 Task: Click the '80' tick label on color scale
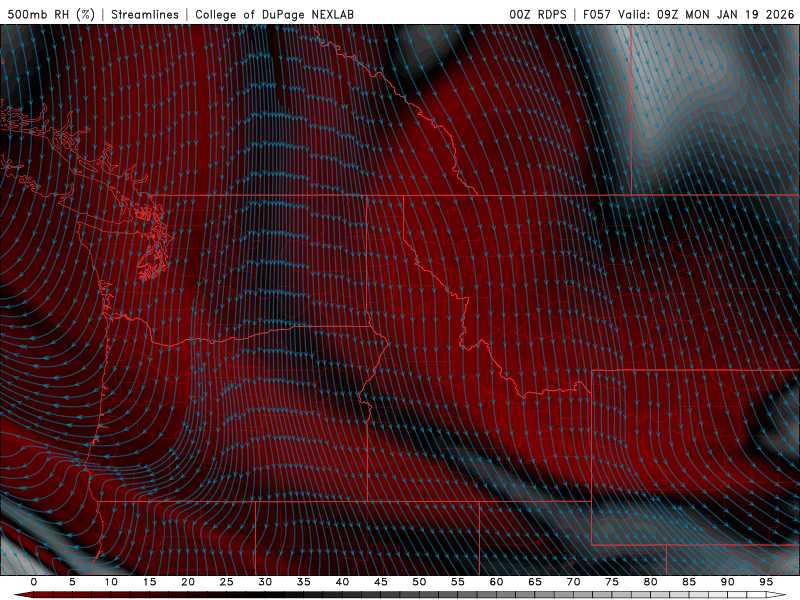click(x=651, y=582)
